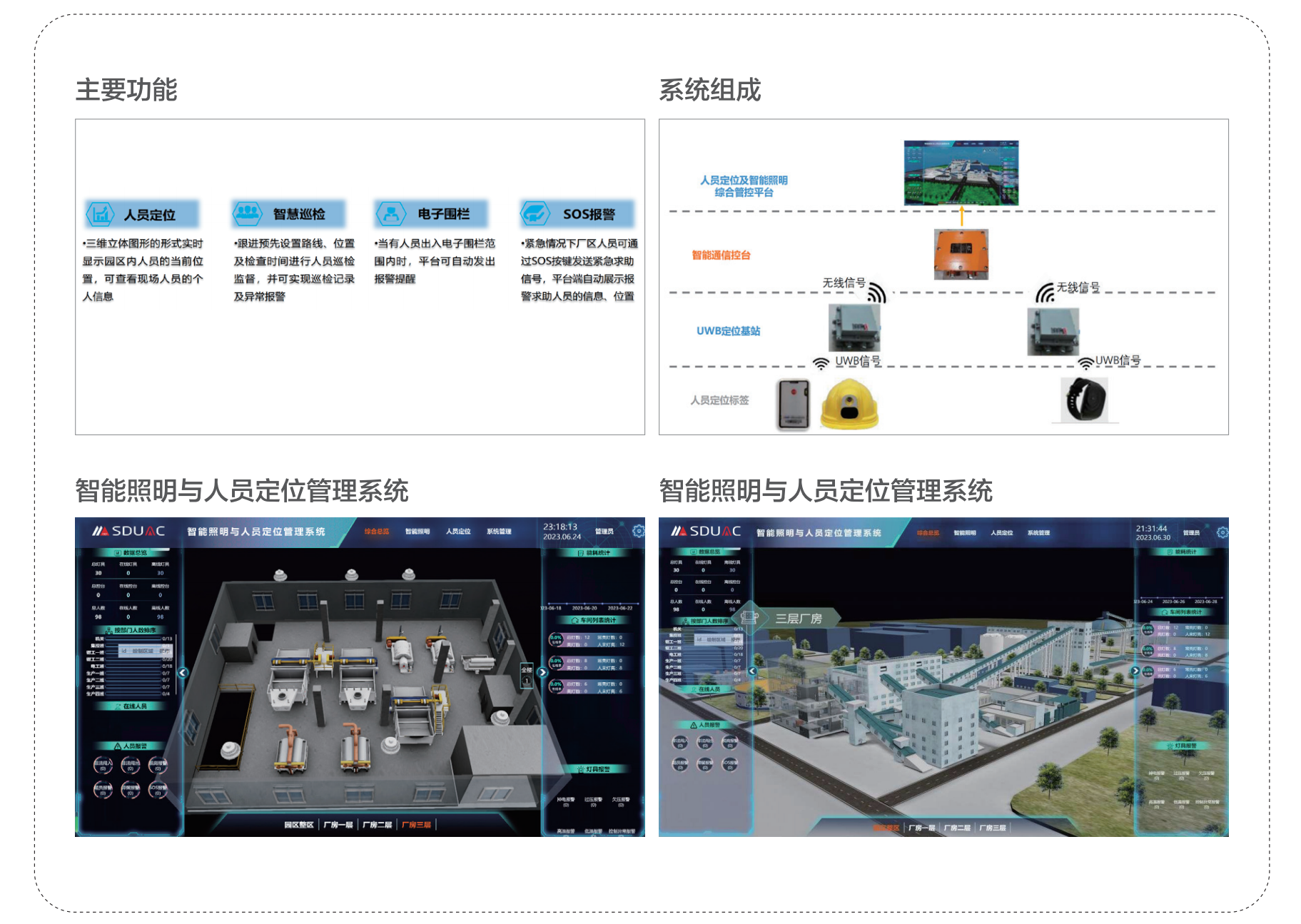Click the 智慧巡检 people group icon
Viewport: 1301px width, 924px height.
[248, 213]
